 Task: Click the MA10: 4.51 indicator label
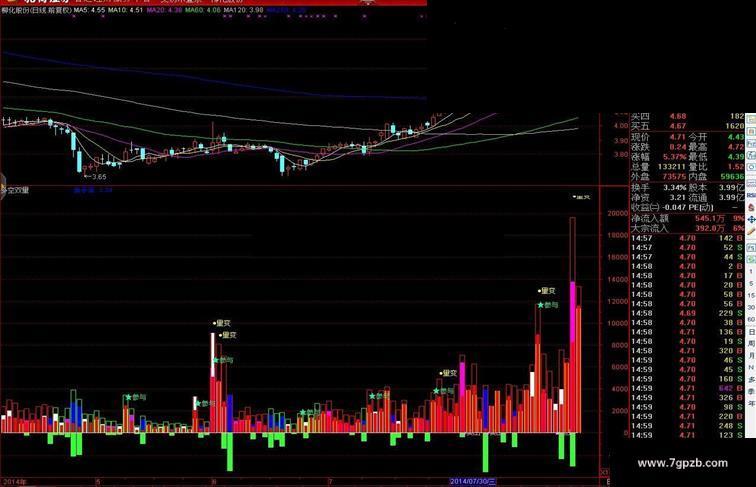125,10
